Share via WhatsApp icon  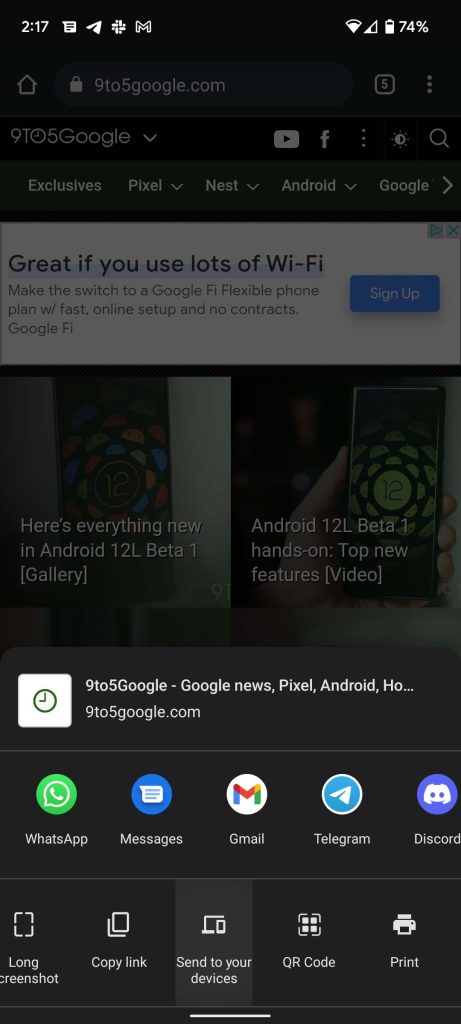56,794
